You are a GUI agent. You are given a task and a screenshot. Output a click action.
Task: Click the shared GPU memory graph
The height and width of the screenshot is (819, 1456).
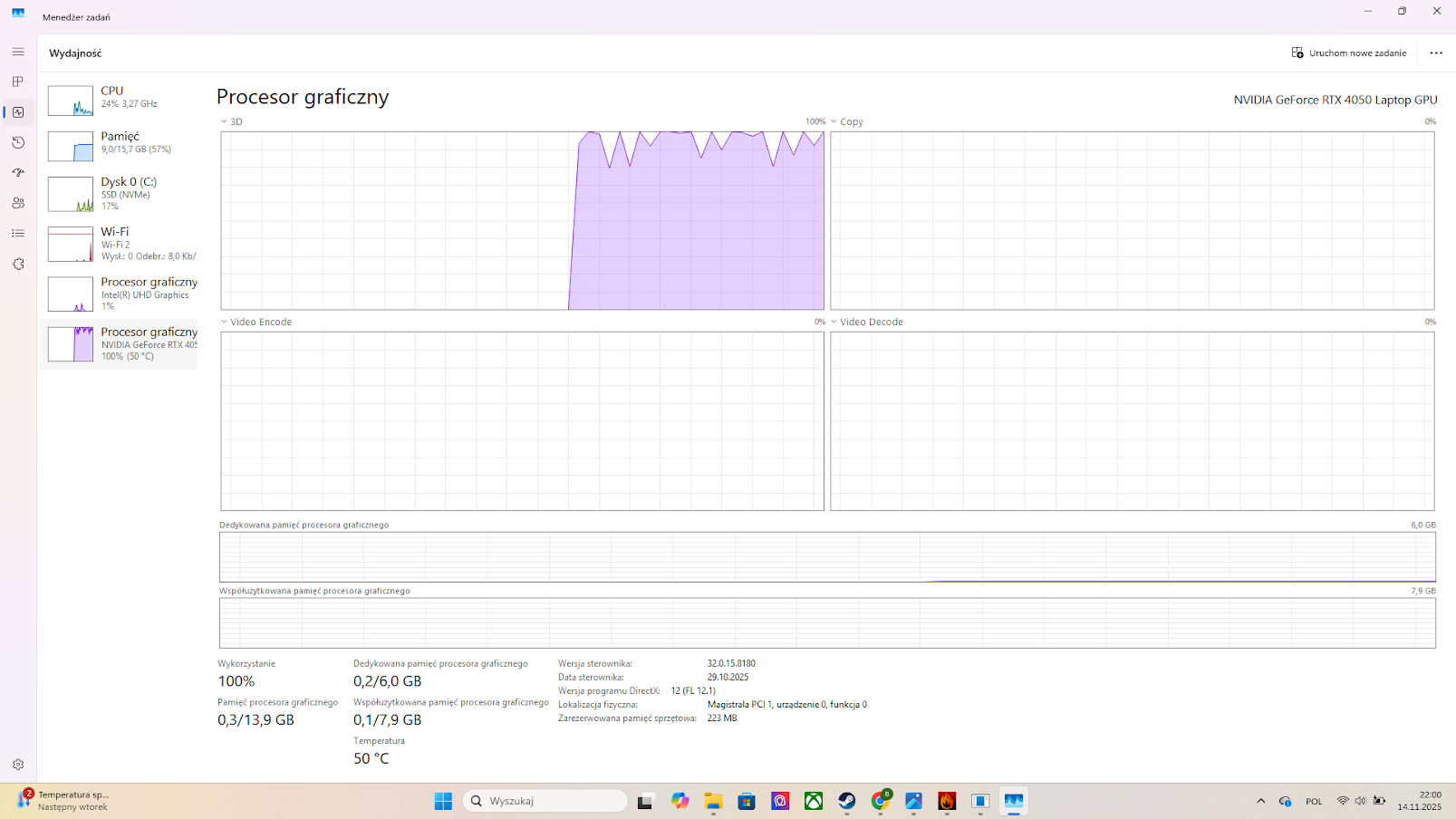(827, 623)
